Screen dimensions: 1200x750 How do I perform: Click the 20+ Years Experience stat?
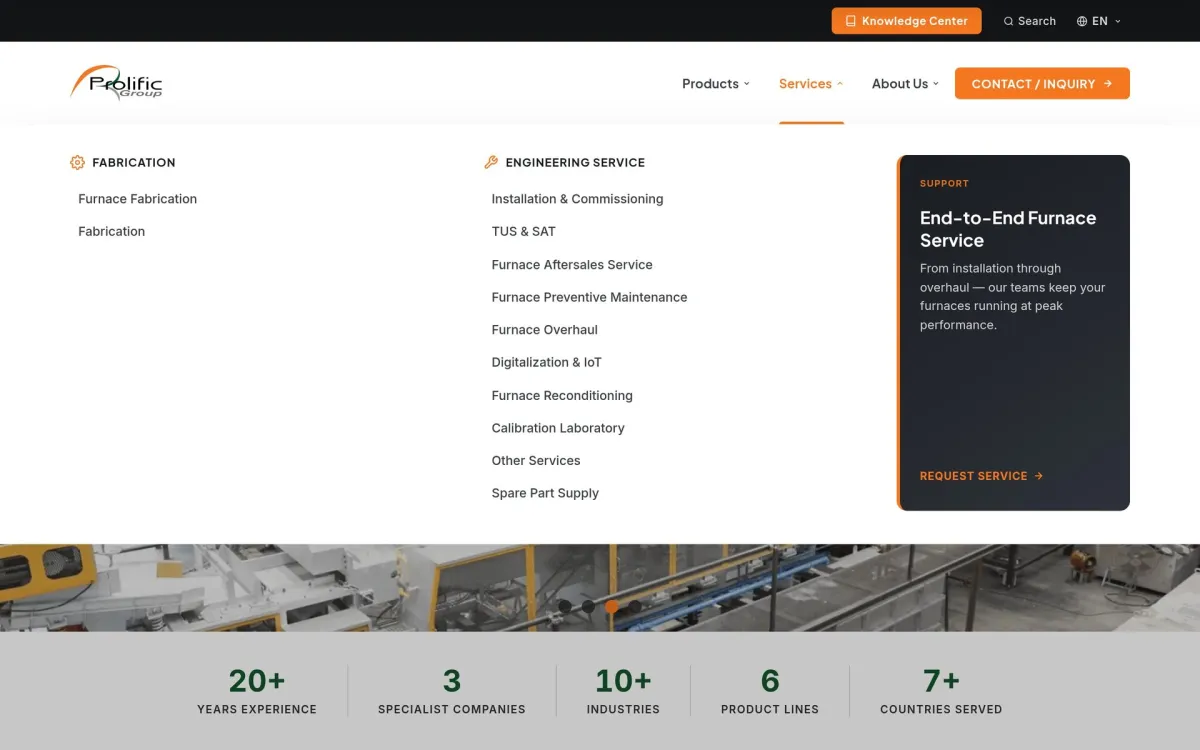coord(257,691)
